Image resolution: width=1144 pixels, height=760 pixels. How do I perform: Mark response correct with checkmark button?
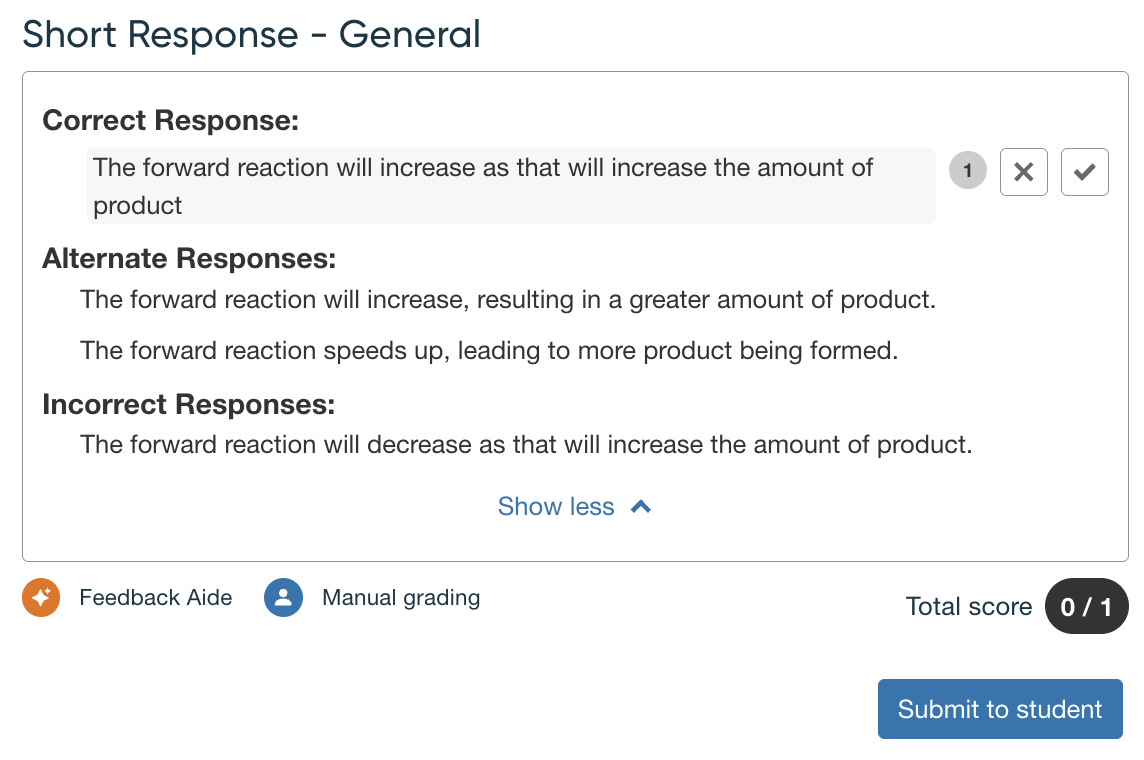(1084, 172)
